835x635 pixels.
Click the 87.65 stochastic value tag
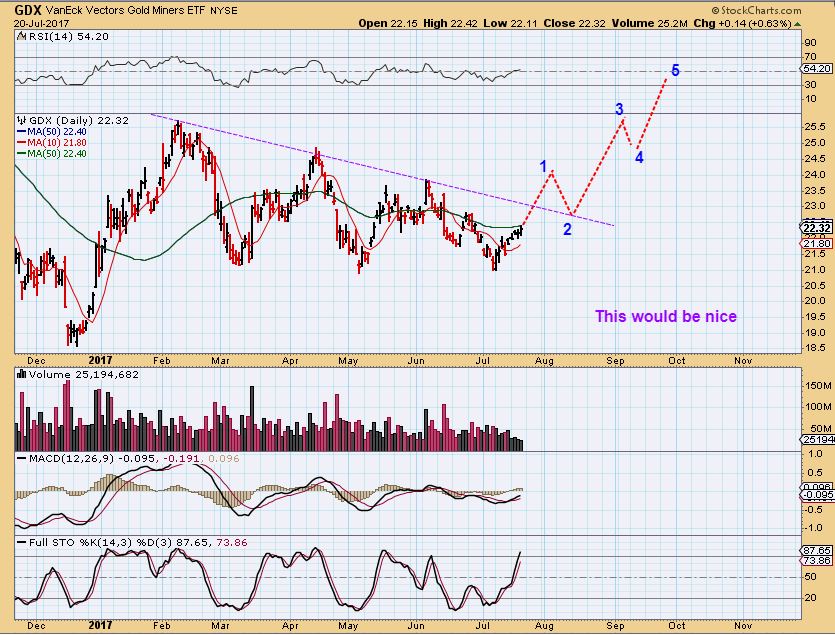point(817,550)
